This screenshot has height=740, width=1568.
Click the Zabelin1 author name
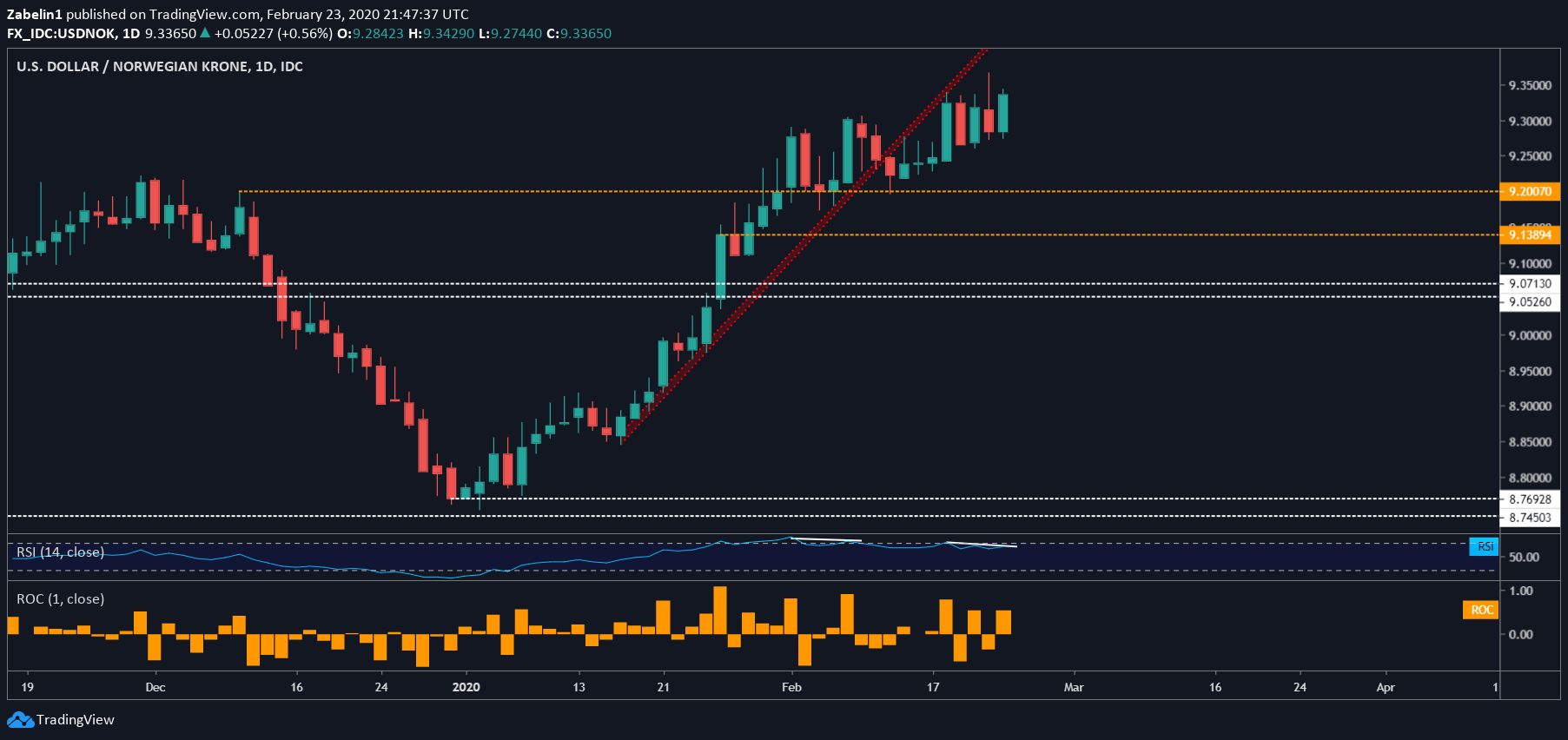[x=34, y=14]
